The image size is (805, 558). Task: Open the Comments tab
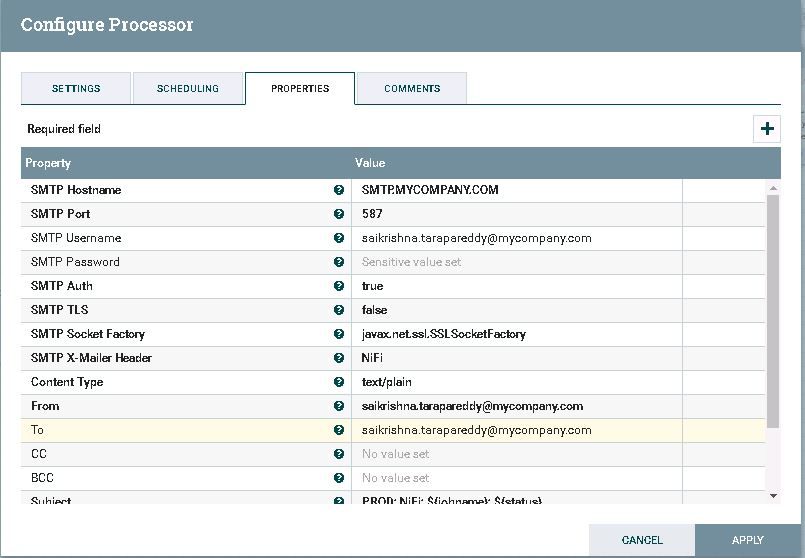412,89
